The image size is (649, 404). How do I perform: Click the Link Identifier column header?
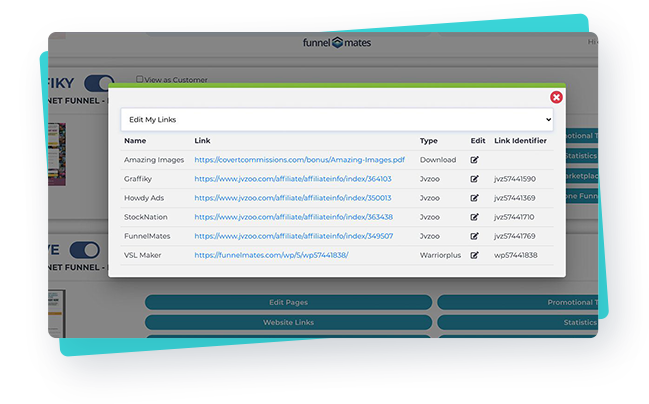point(520,141)
